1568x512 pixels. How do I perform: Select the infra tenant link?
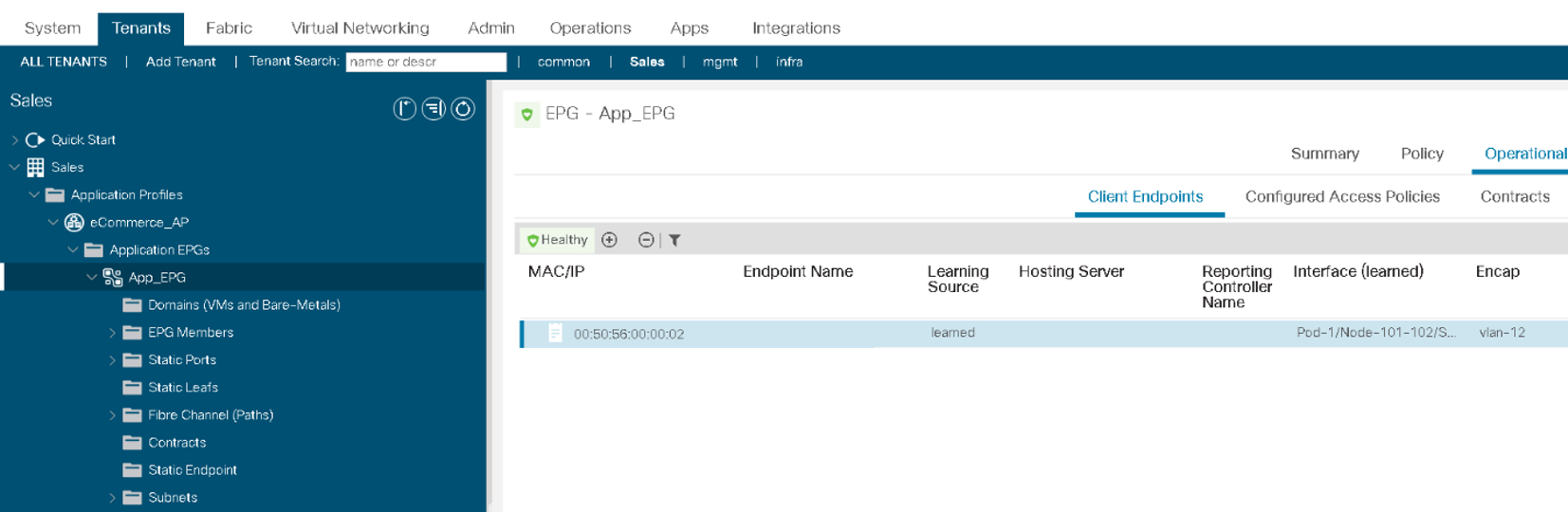(x=789, y=62)
